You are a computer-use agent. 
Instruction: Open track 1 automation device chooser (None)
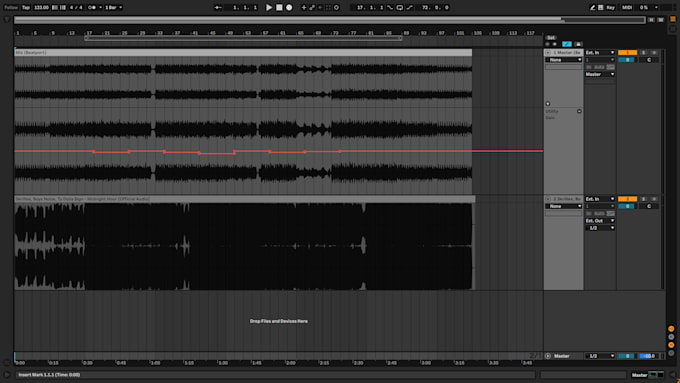tap(563, 60)
